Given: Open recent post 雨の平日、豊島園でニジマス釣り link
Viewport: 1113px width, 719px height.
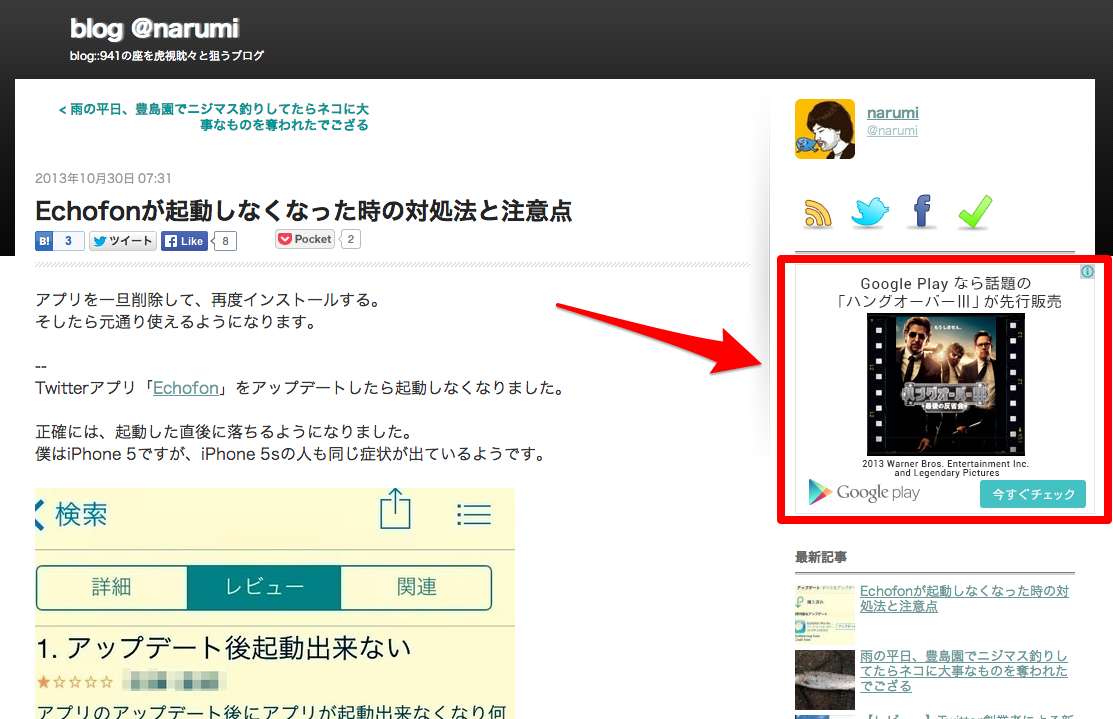Looking at the screenshot, I should point(964,671).
